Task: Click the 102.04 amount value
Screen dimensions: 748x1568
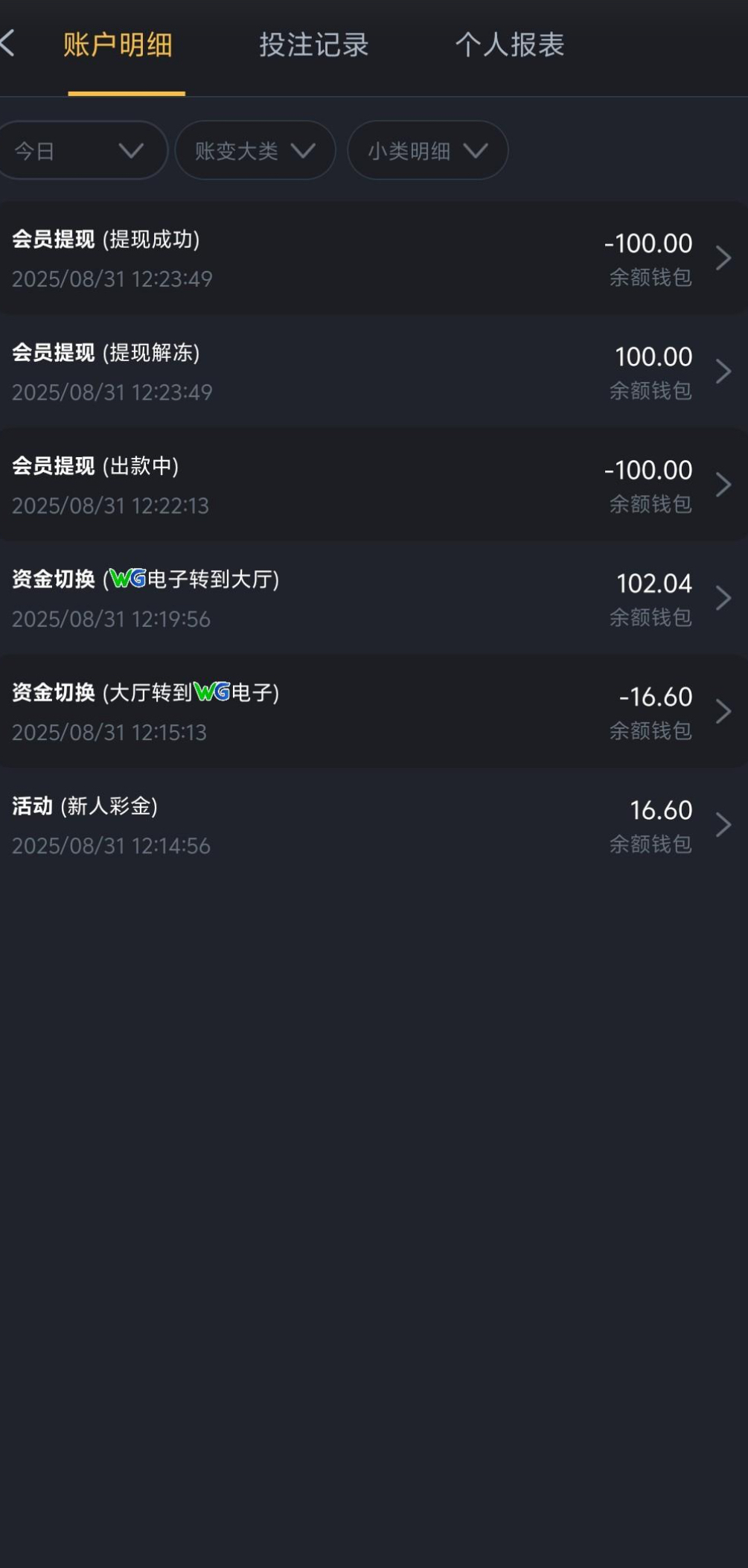Action: 653,584
